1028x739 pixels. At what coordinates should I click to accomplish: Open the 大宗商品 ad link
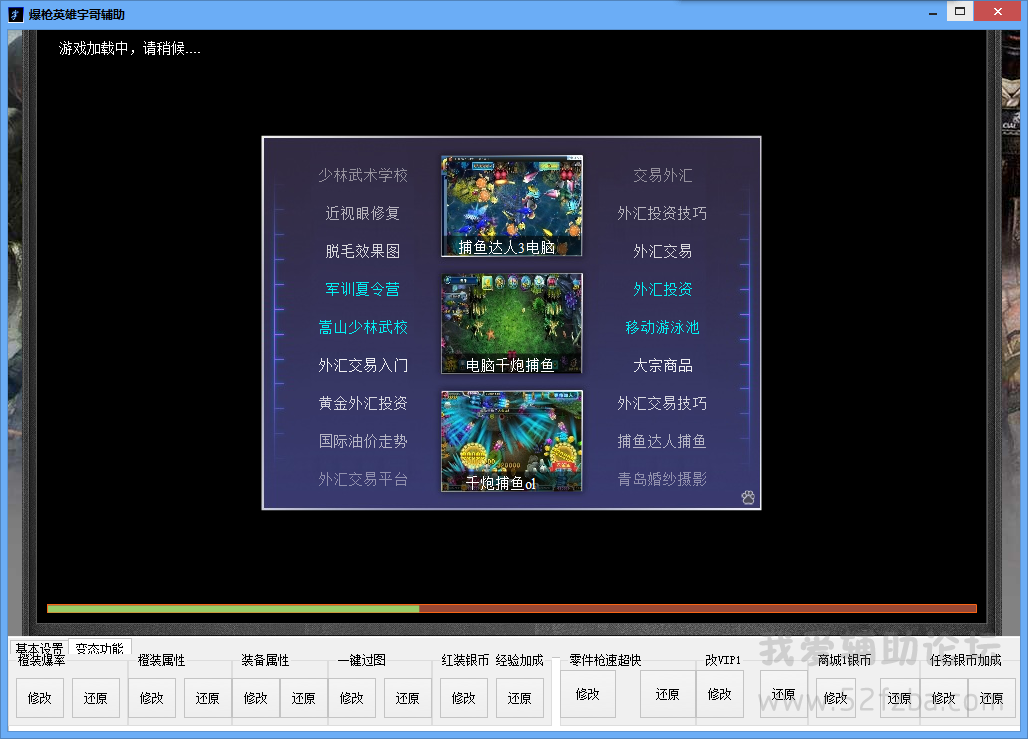click(x=662, y=365)
